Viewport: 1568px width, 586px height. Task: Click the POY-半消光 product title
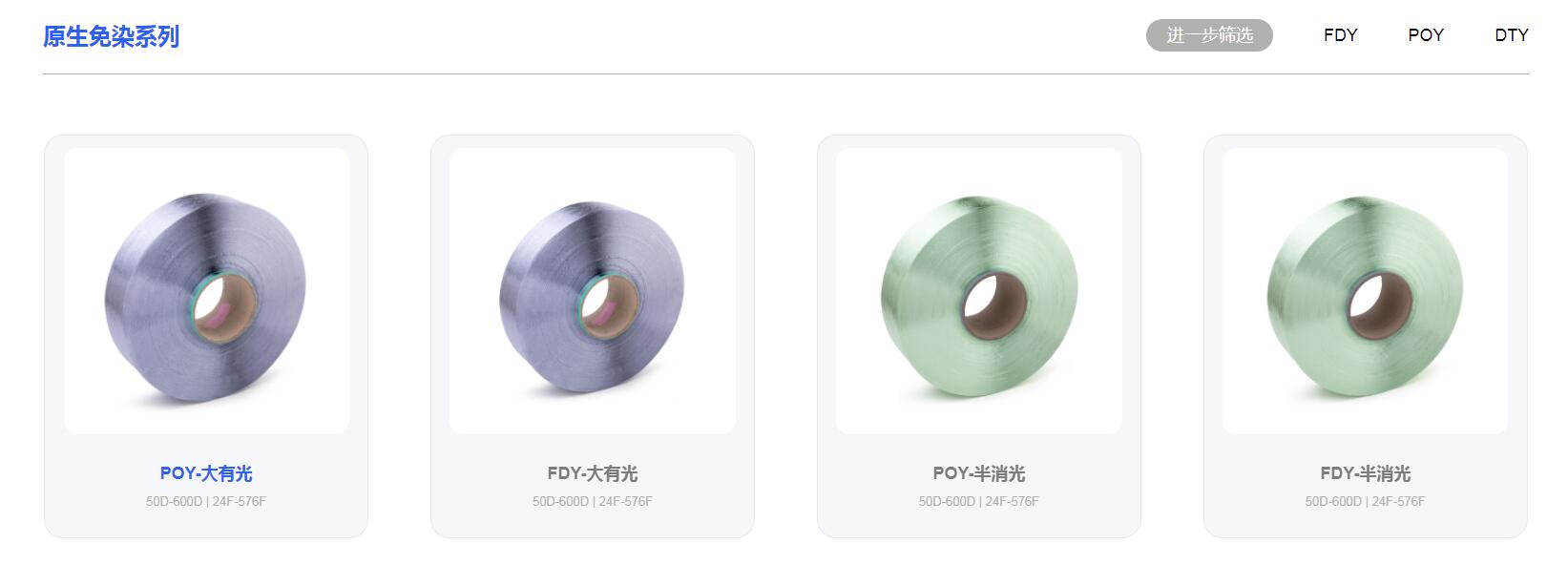pos(979,473)
